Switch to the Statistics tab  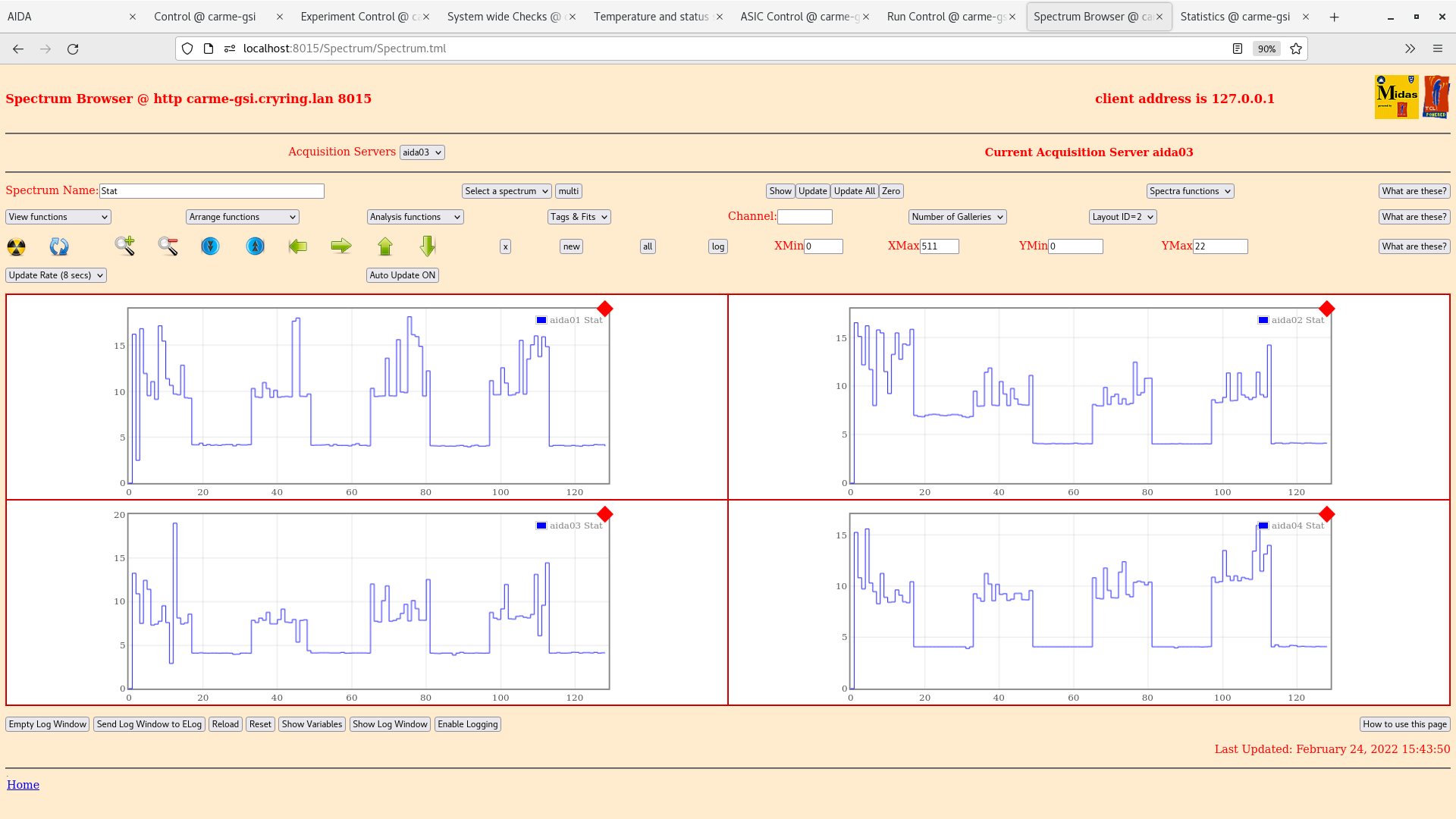(x=1235, y=17)
